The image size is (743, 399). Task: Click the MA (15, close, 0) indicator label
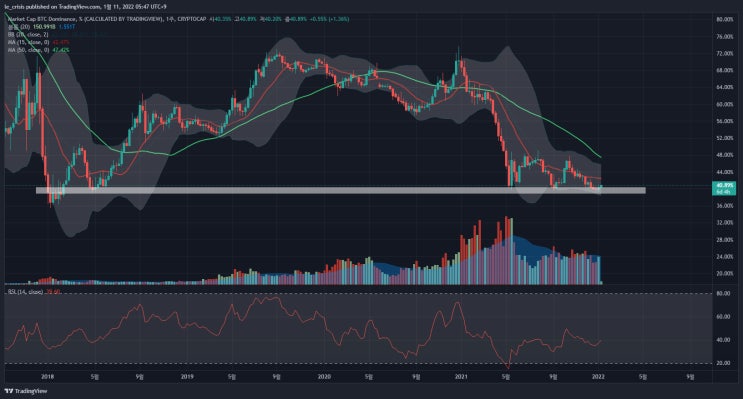click(28, 42)
